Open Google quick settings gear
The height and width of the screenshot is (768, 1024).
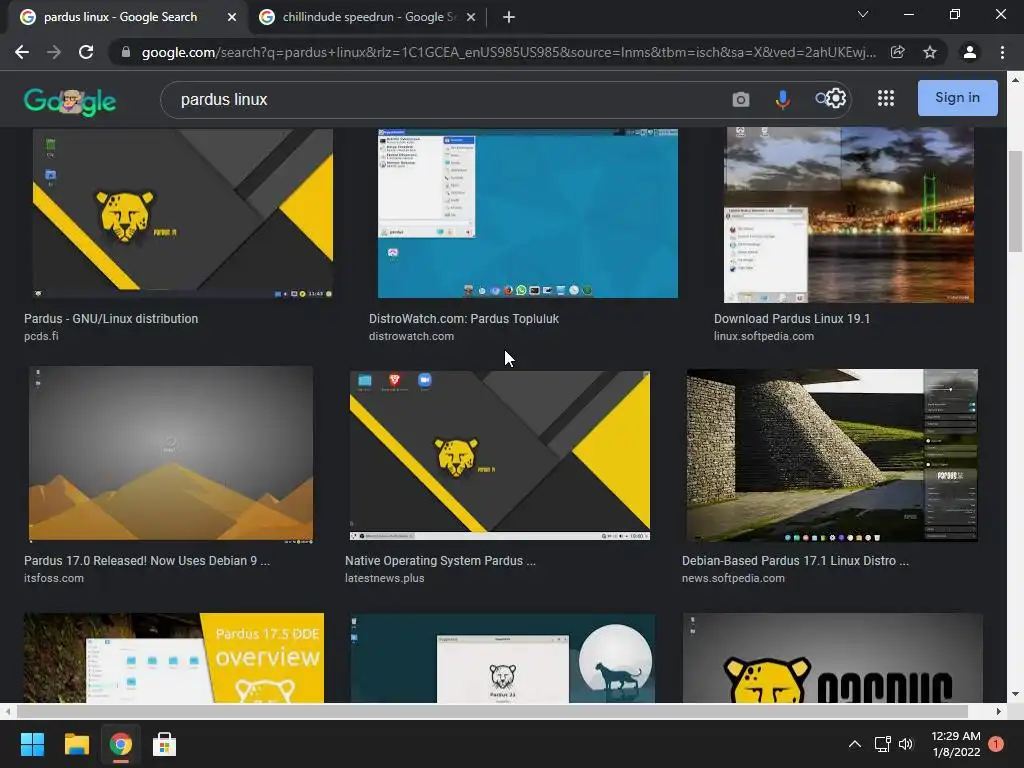[x=836, y=99]
